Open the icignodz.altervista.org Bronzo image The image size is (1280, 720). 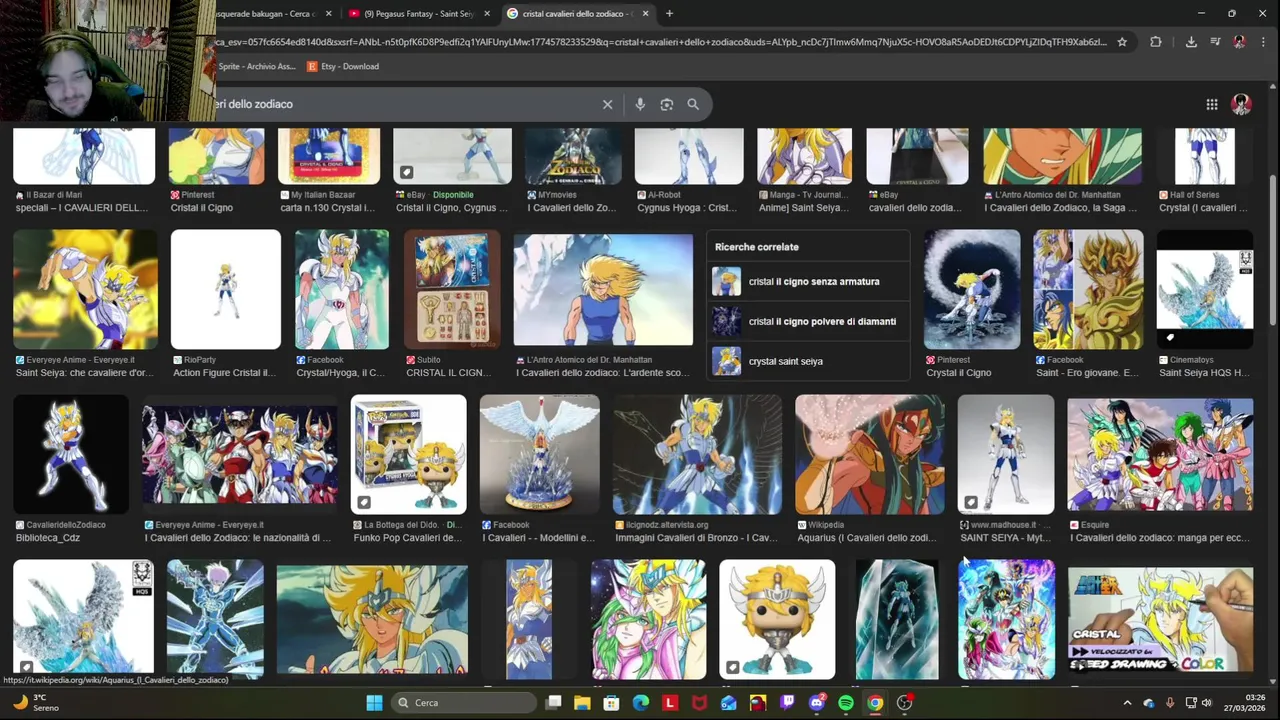[697, 454]
